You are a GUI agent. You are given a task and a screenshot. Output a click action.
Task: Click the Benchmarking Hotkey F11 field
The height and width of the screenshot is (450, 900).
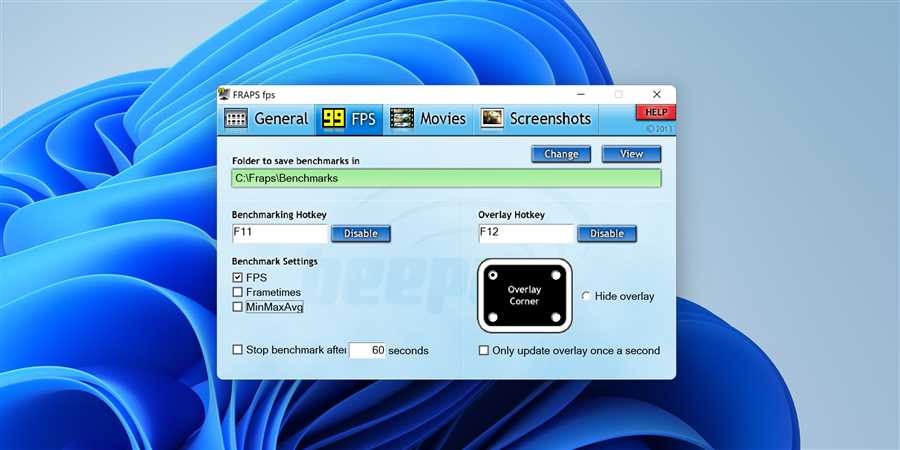[x=280, y=234]
